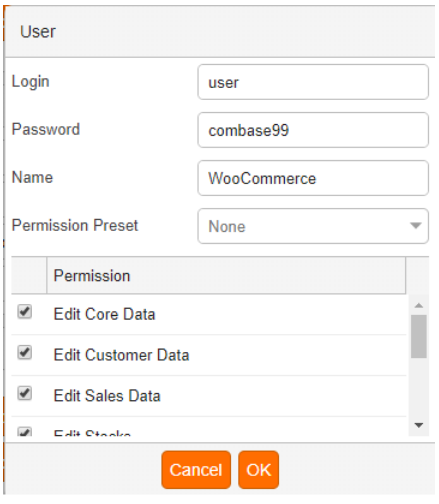Toggle the partially visible Edit Stocks checkbox
439x504 pixels.
click(x=24, y=432)
